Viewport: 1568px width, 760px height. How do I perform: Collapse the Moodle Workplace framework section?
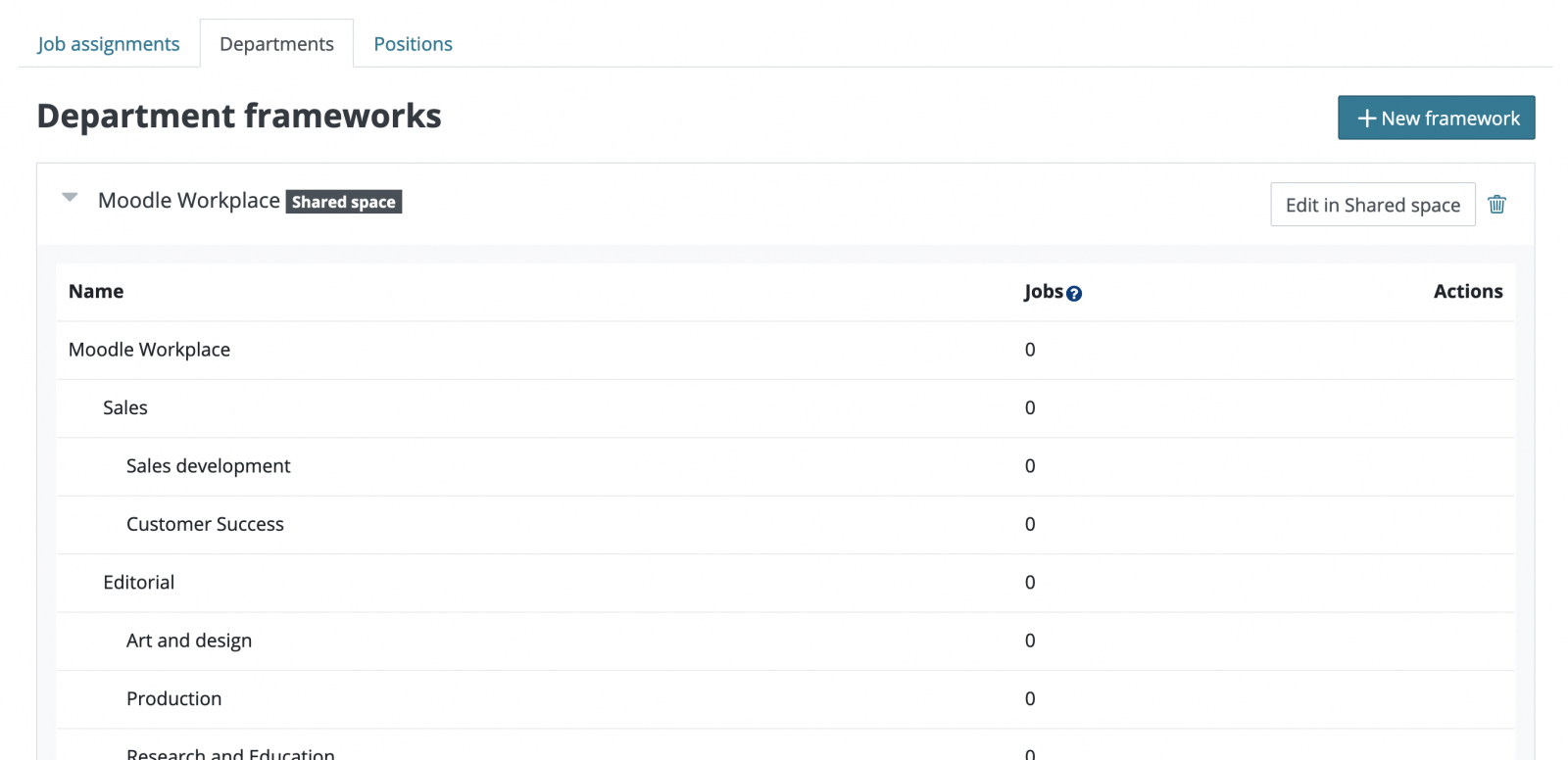tap(70, 198)
